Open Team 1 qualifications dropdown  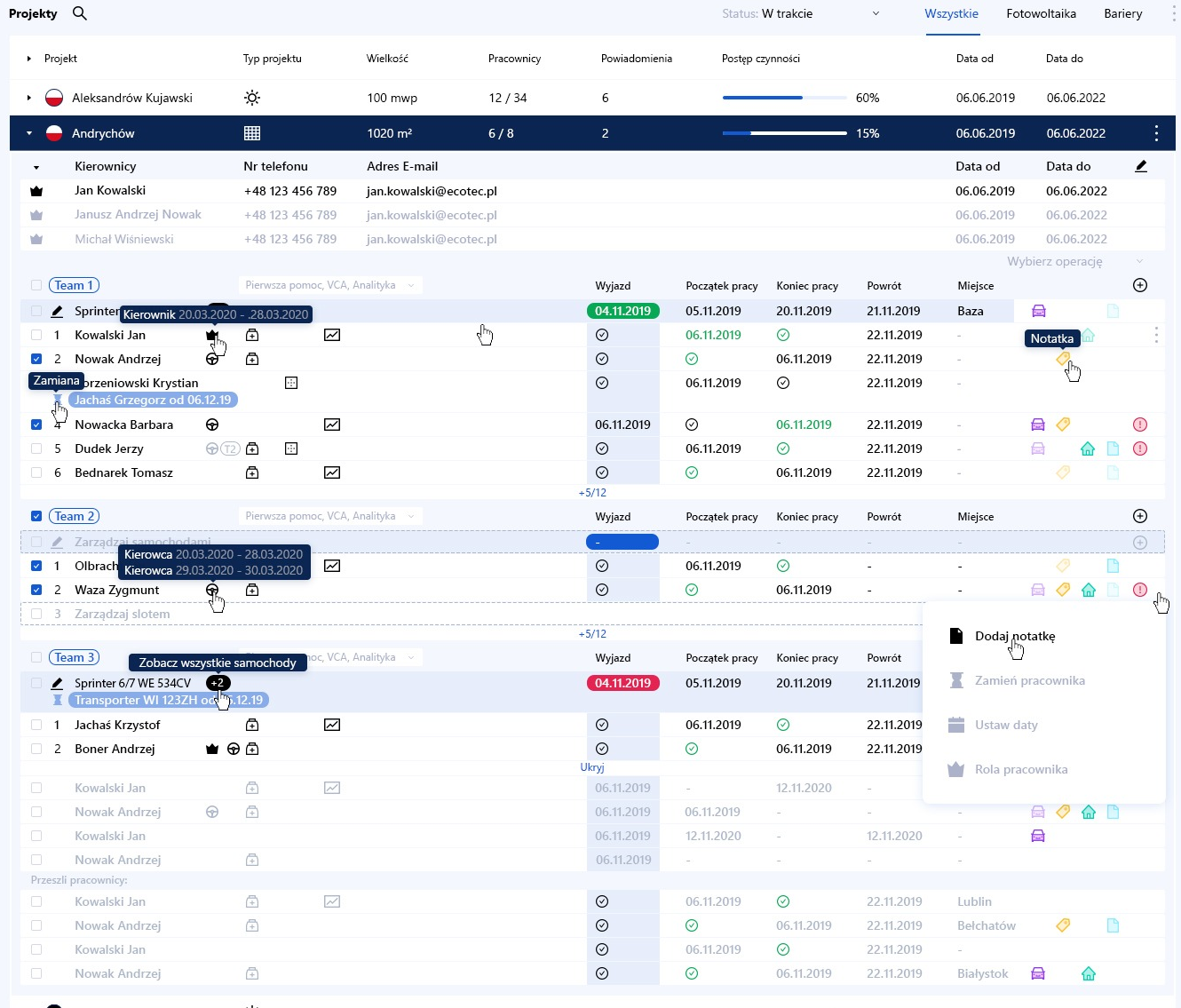tap(330, 285)
